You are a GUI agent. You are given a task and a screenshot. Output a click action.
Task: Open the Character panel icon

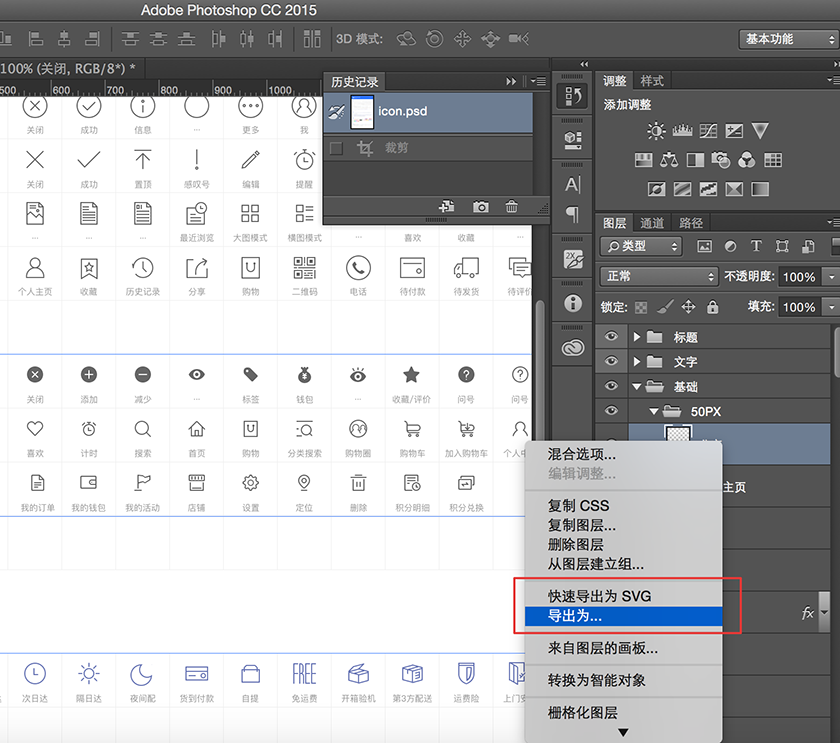tap(573, 185)
